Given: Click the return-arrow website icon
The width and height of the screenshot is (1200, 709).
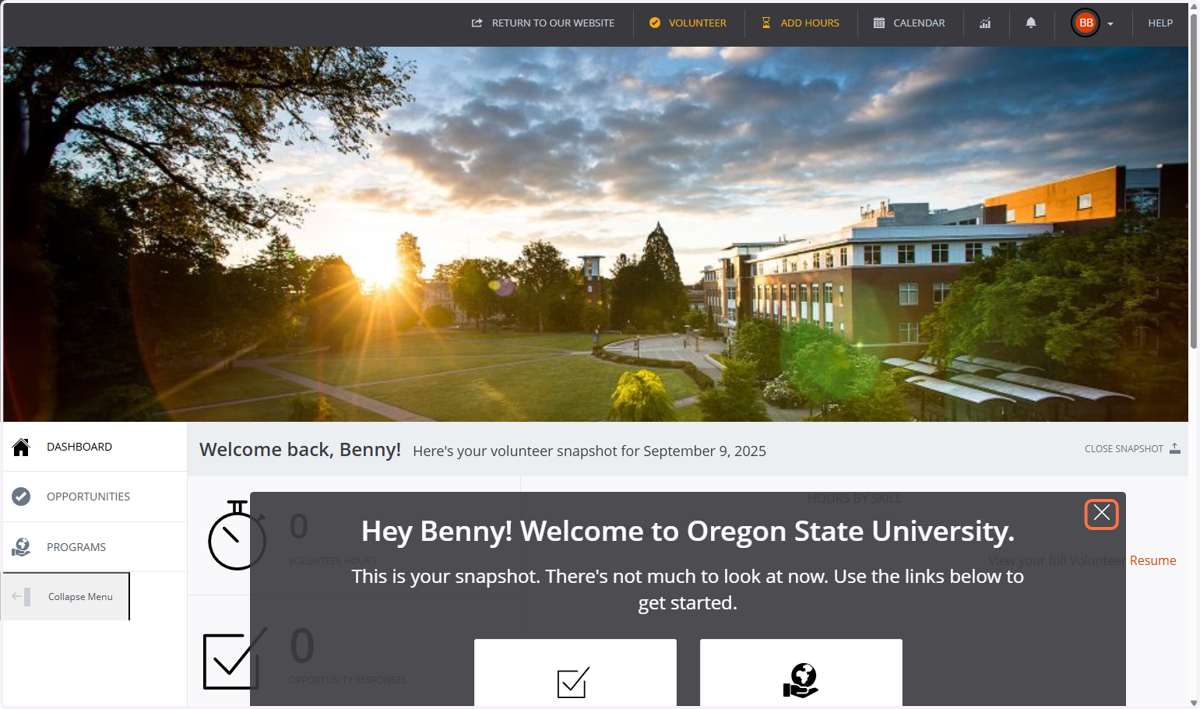Looking at the screenshot, I should click(x=477, y=23).
